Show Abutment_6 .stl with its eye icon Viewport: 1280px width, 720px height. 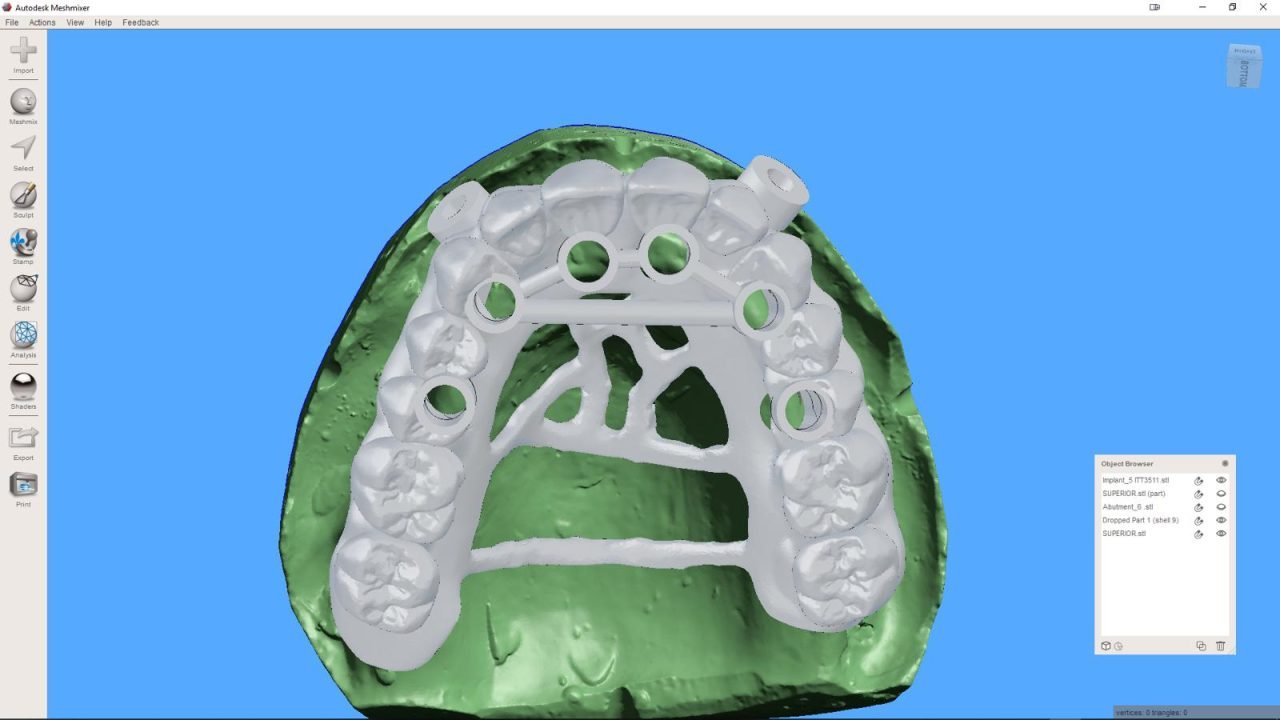(x=1221, y=507)
